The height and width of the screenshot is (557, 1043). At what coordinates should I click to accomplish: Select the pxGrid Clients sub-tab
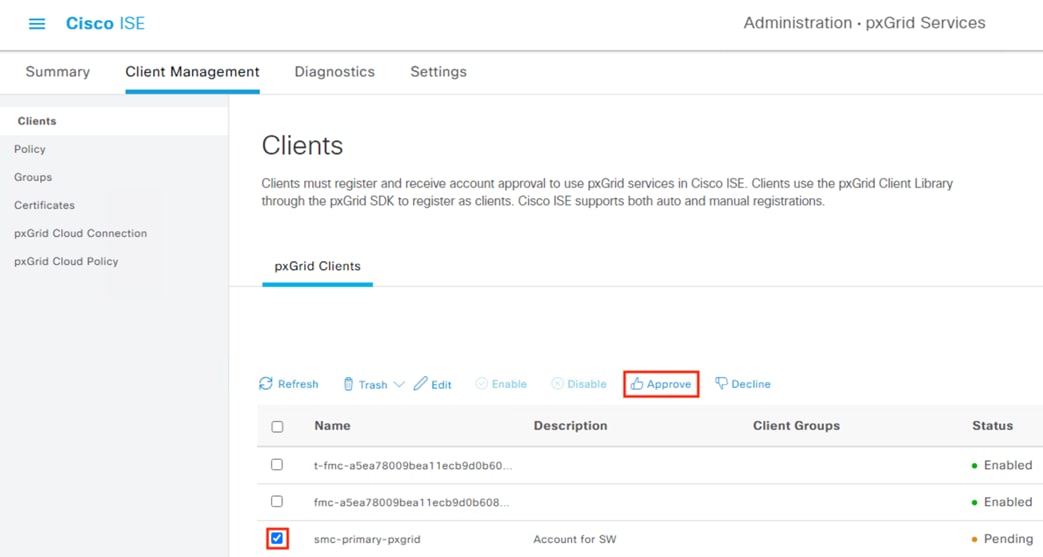pos(317,266)
